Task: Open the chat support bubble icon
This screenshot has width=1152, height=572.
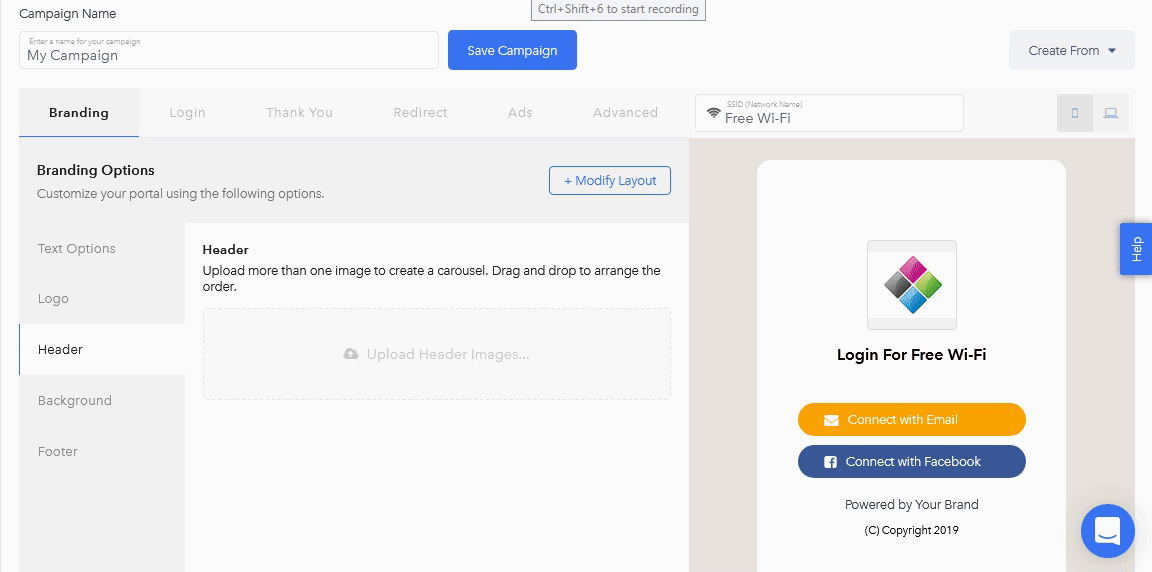Action: point(1108,531)
